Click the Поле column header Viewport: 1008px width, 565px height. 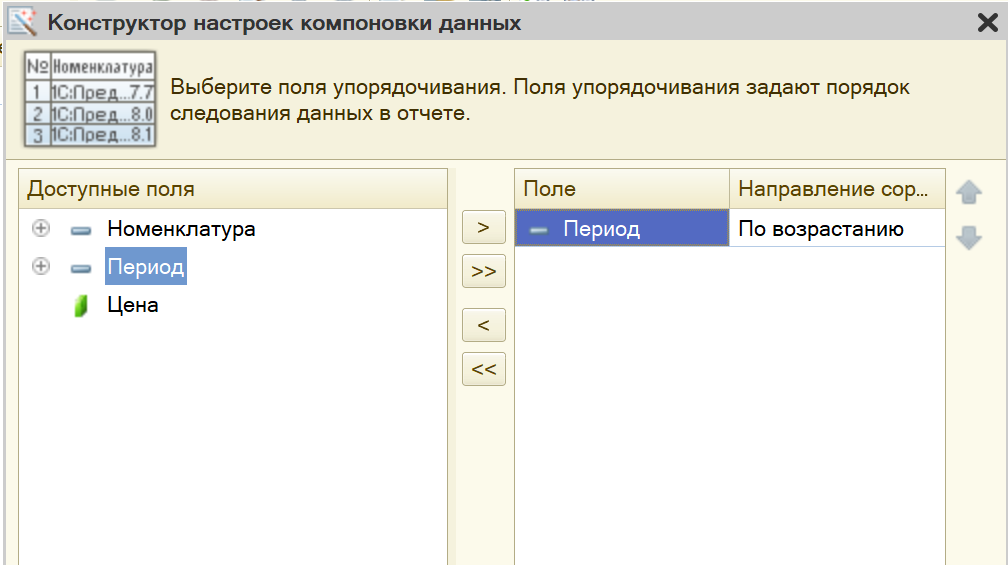(x=622, y=189)
